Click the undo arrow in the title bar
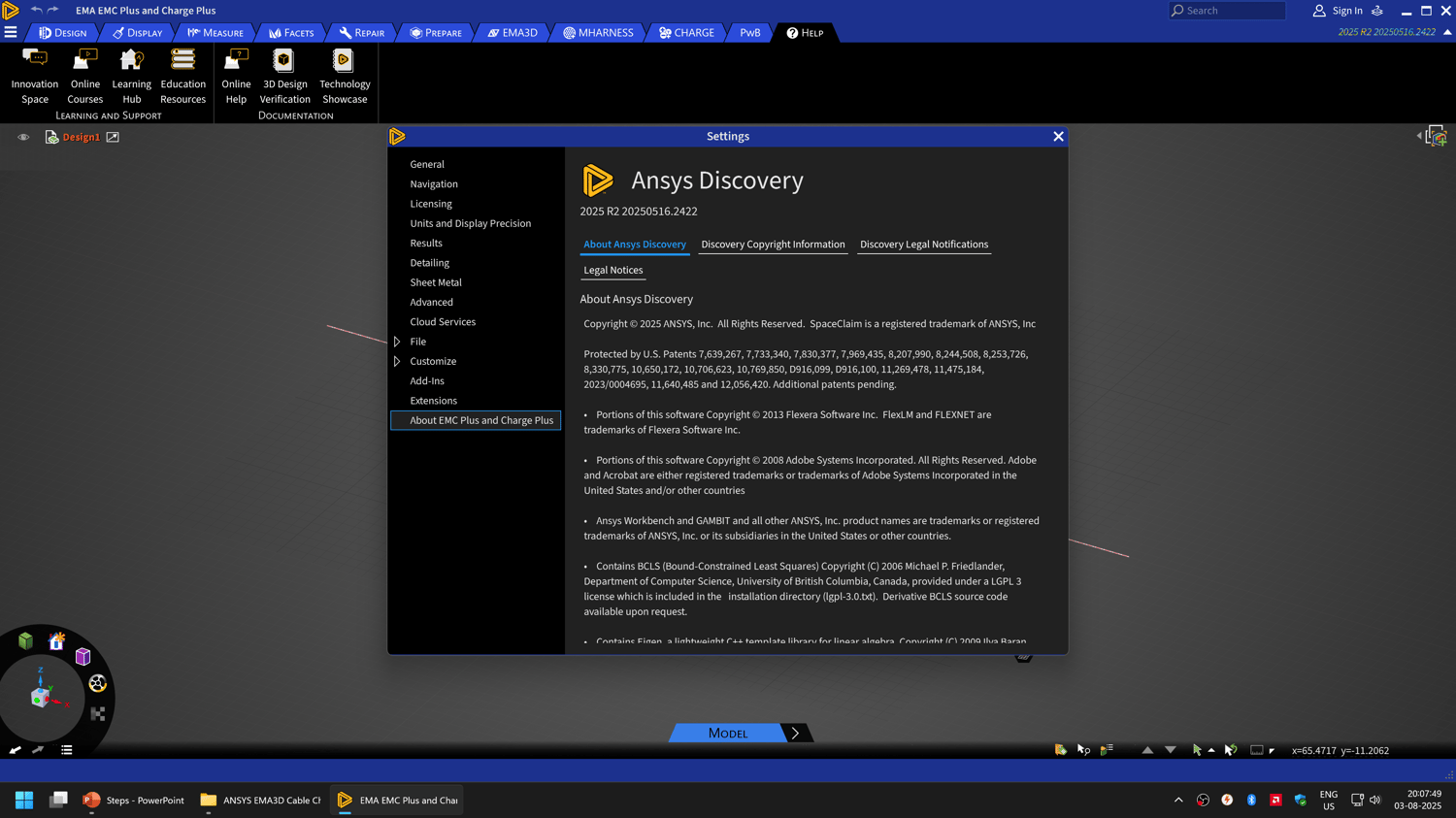This screenshot has height=818, width=1456. 36,10
